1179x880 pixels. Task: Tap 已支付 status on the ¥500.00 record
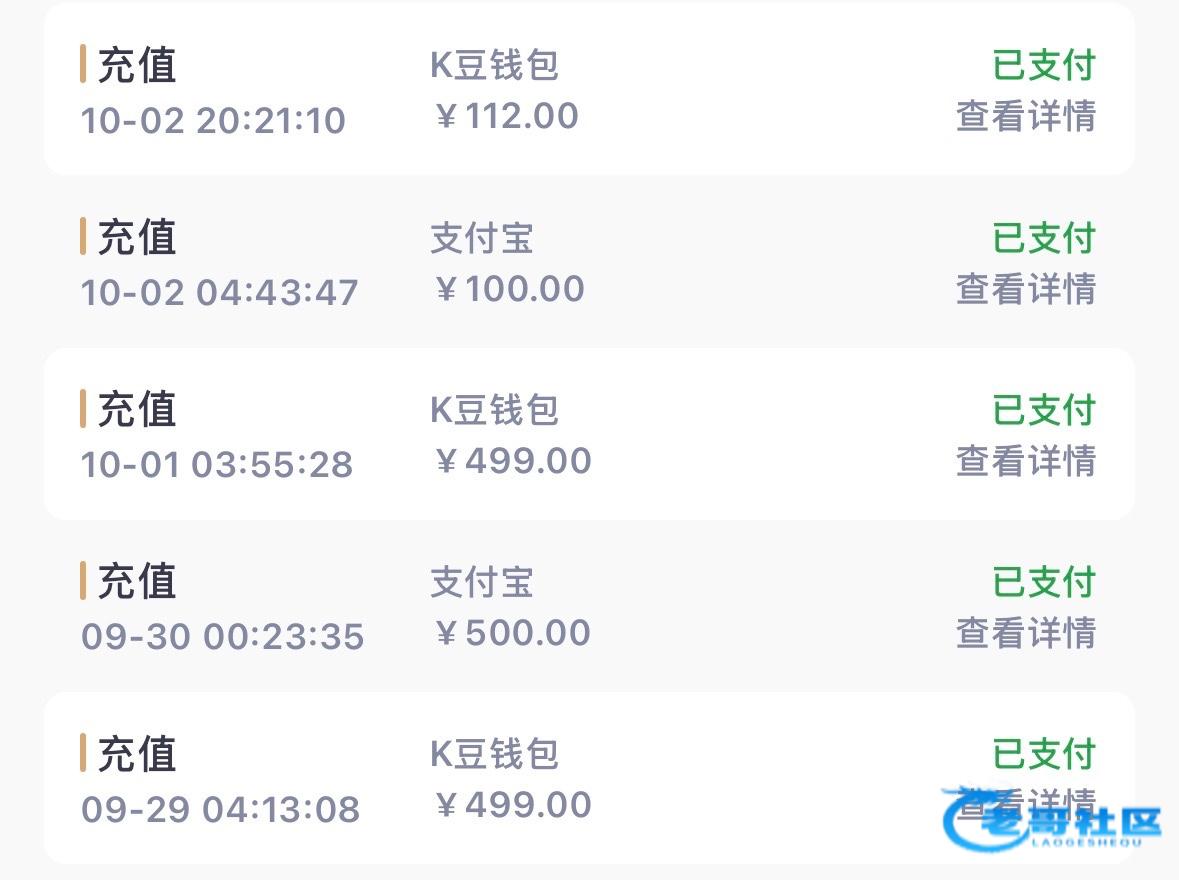tap(1043, 583)
